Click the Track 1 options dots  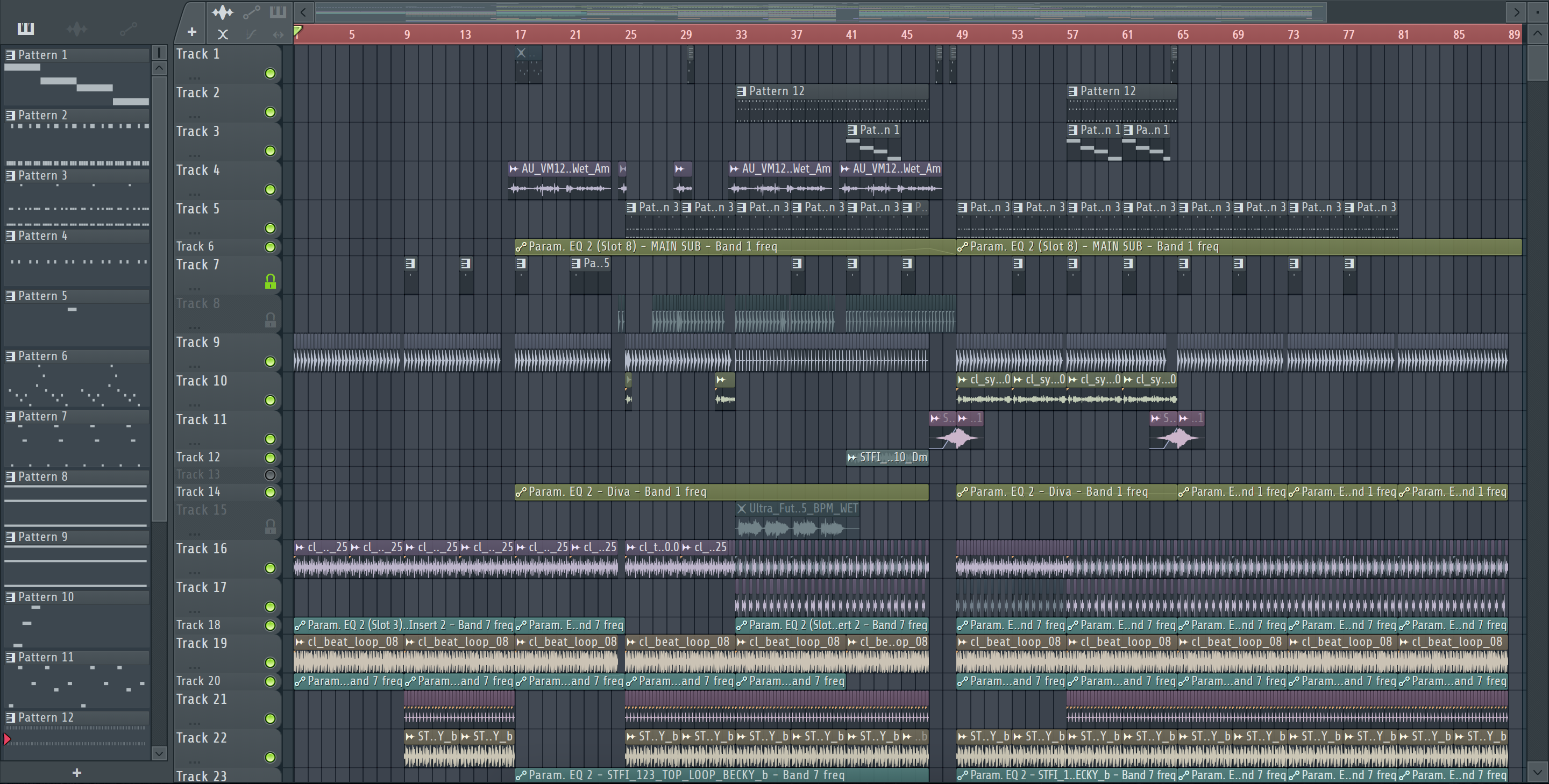(x=194, y=77)
